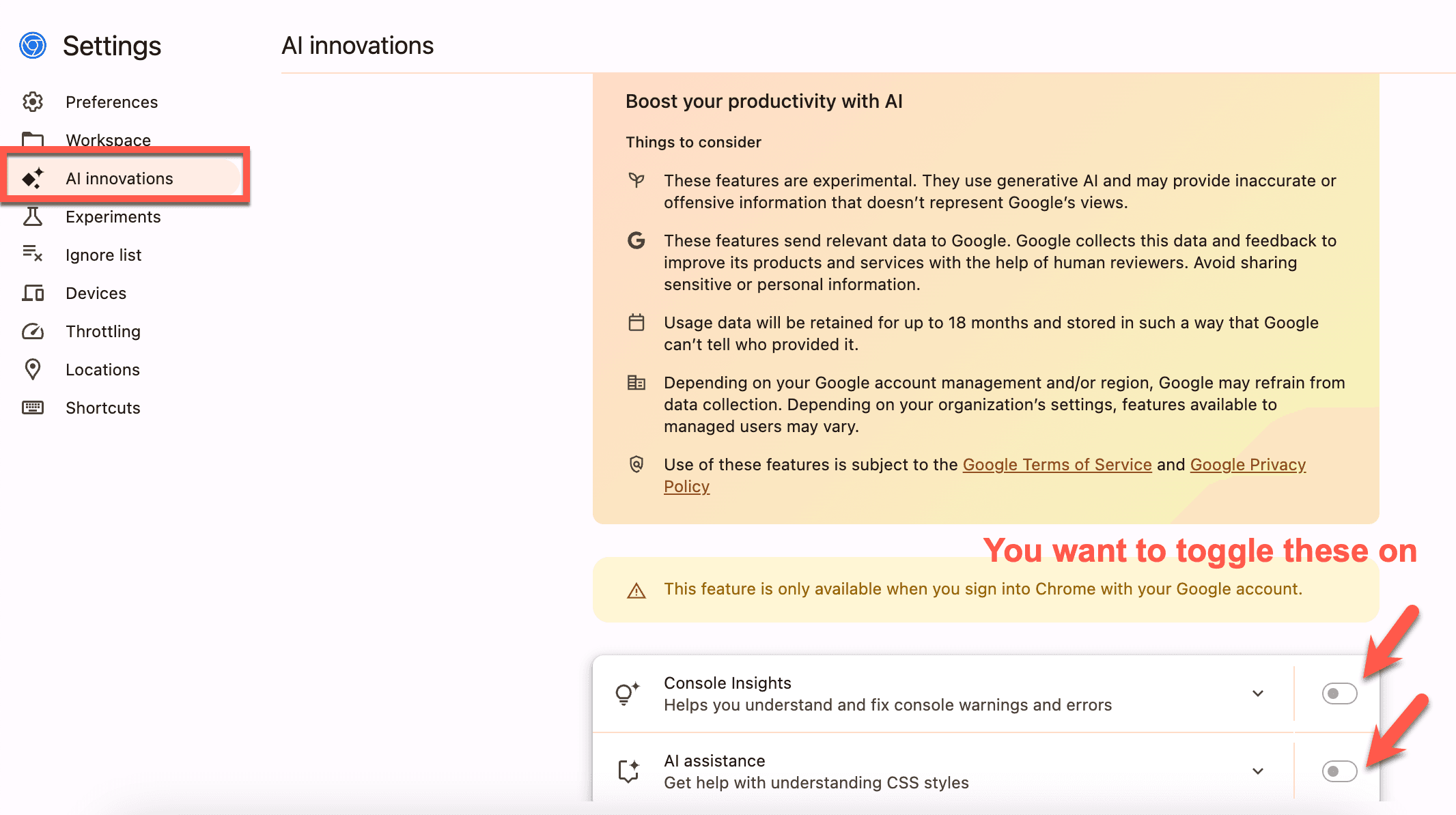
Task: Click the AI innovations sparkle icon
Action: (x=31, y=177)
